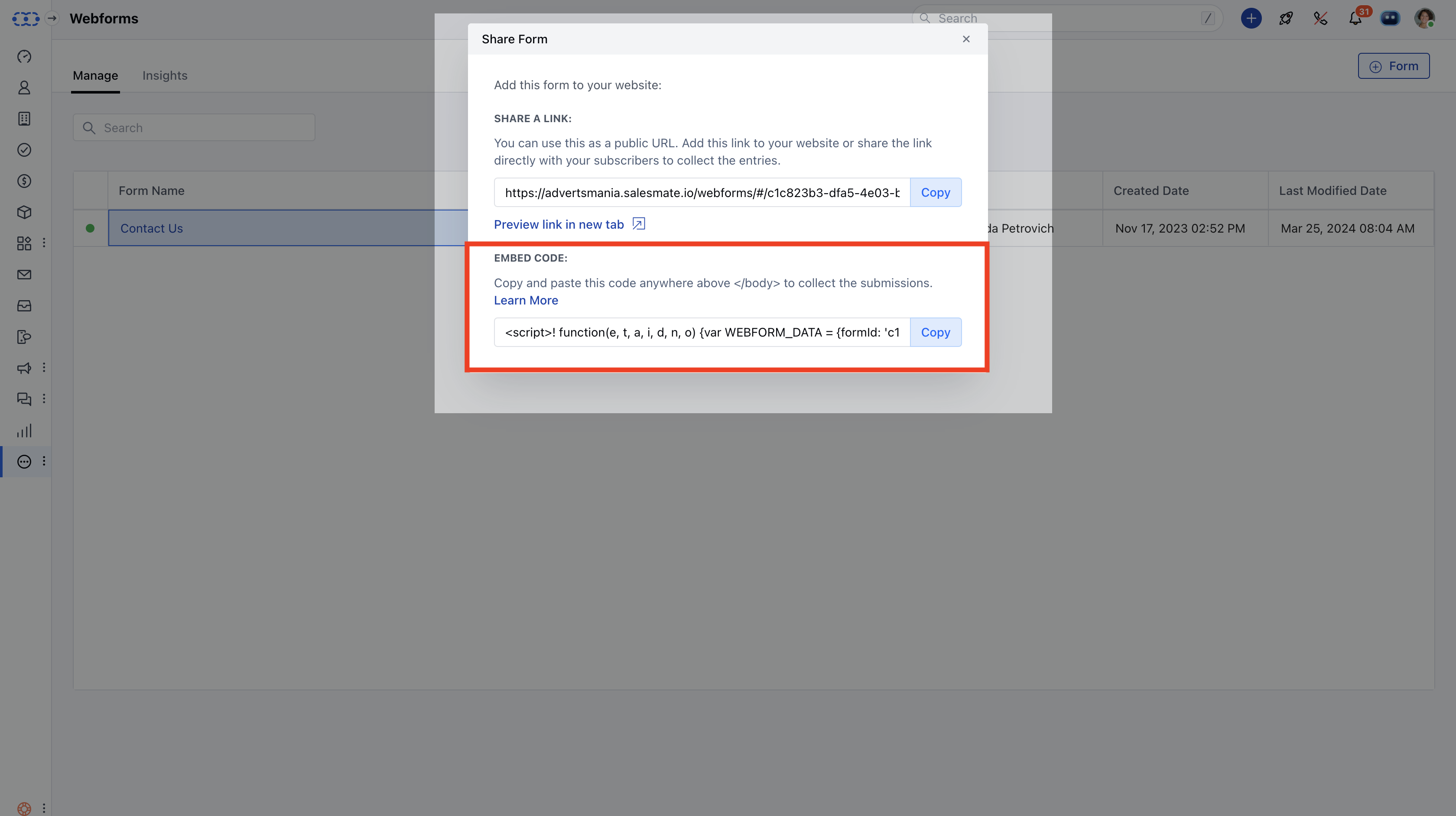Screen dimensions: 1456x816
Task: Click the blue plus quick-add button
Action: click(1251, 19)
